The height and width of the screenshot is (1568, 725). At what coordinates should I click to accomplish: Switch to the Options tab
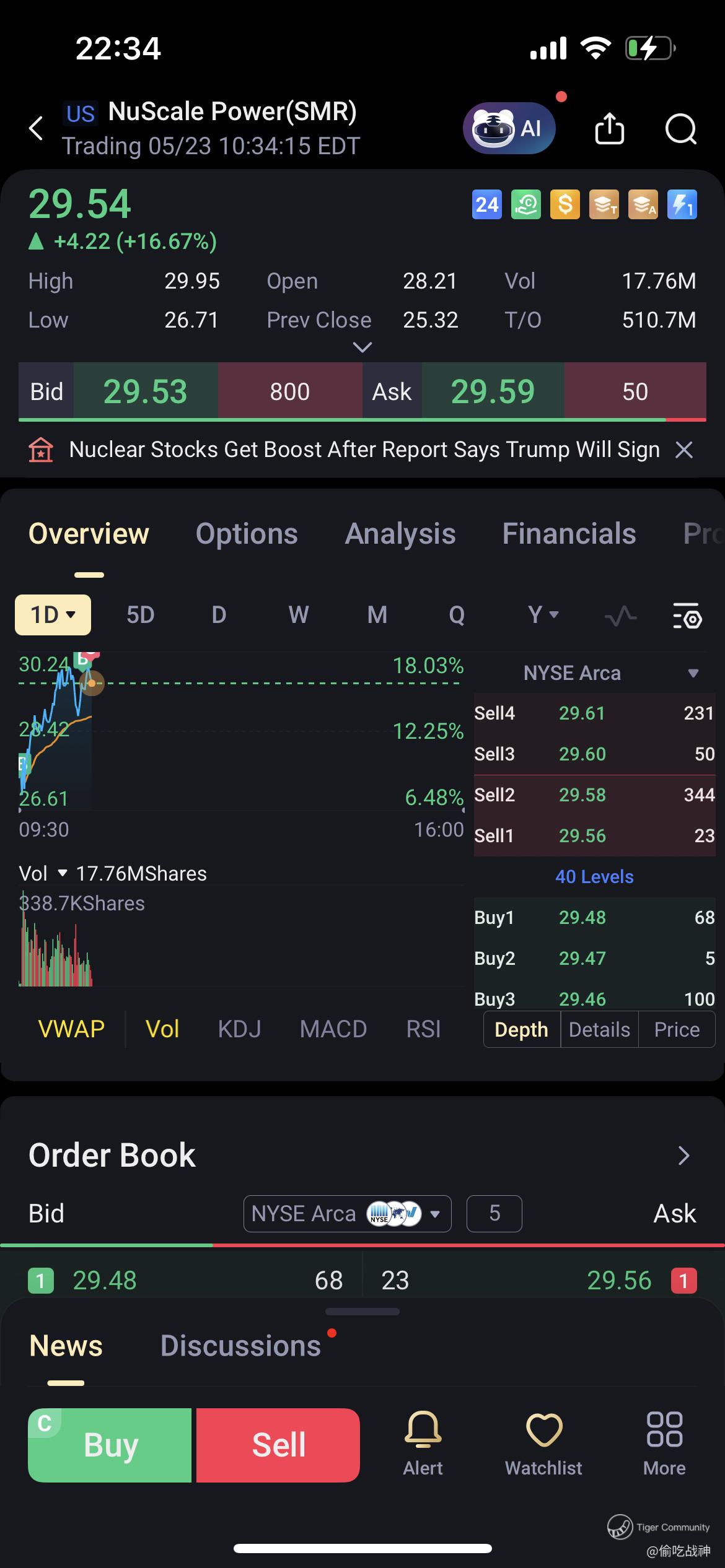pos(247,534)
